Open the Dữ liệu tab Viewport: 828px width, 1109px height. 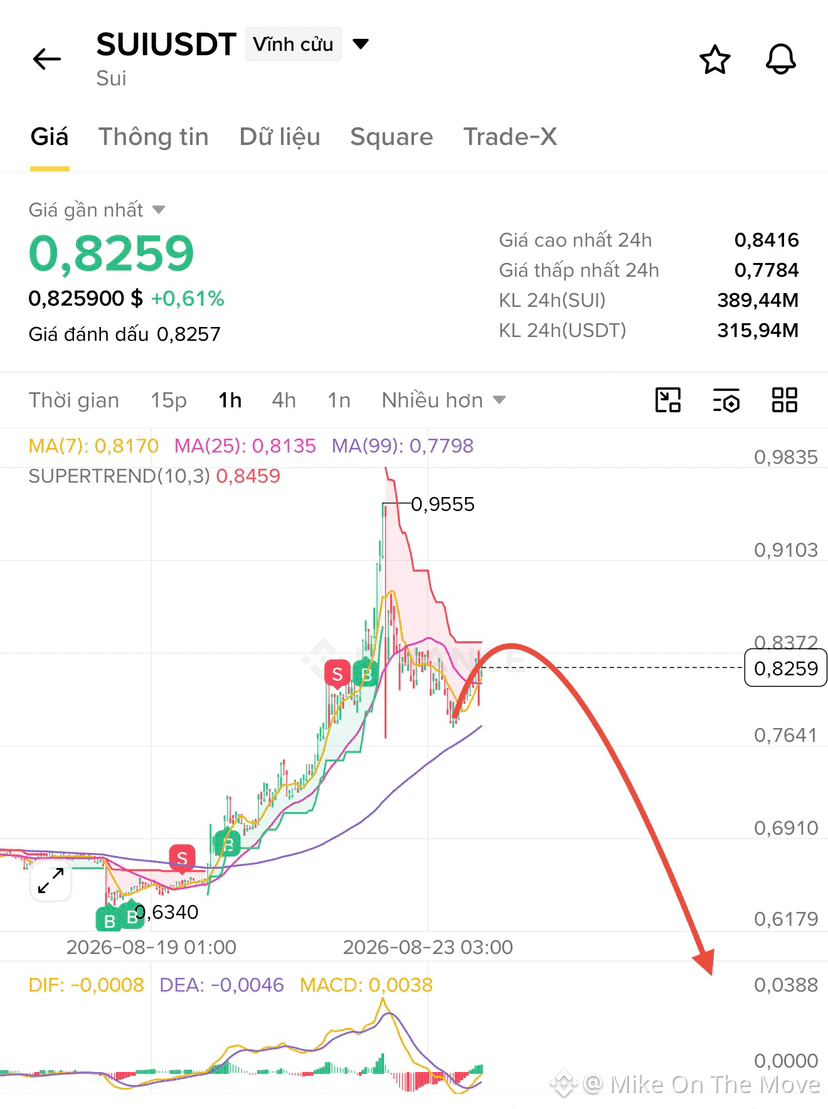click(280, 137)
